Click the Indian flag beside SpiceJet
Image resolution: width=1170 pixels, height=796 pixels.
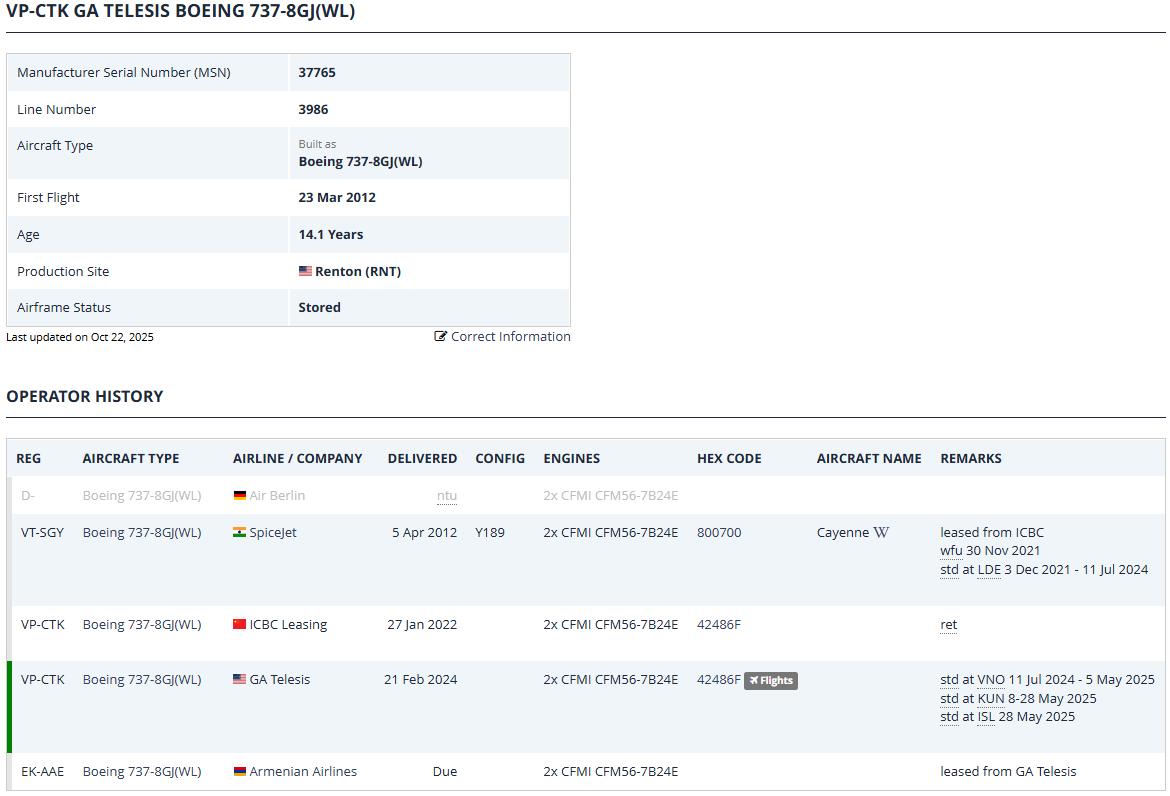coord(239,533)
